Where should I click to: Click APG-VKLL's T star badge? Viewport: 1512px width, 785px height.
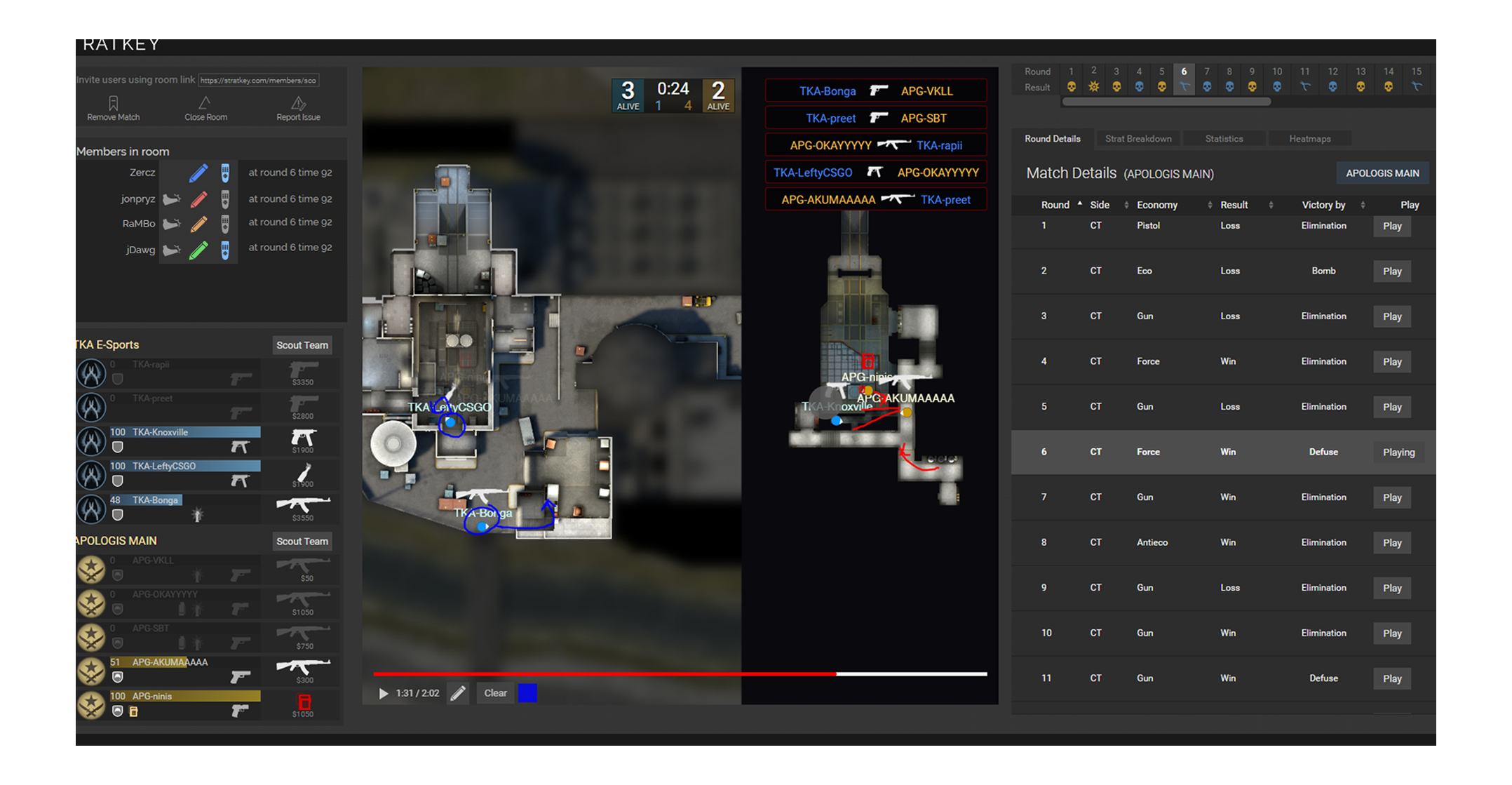(91, 570)
